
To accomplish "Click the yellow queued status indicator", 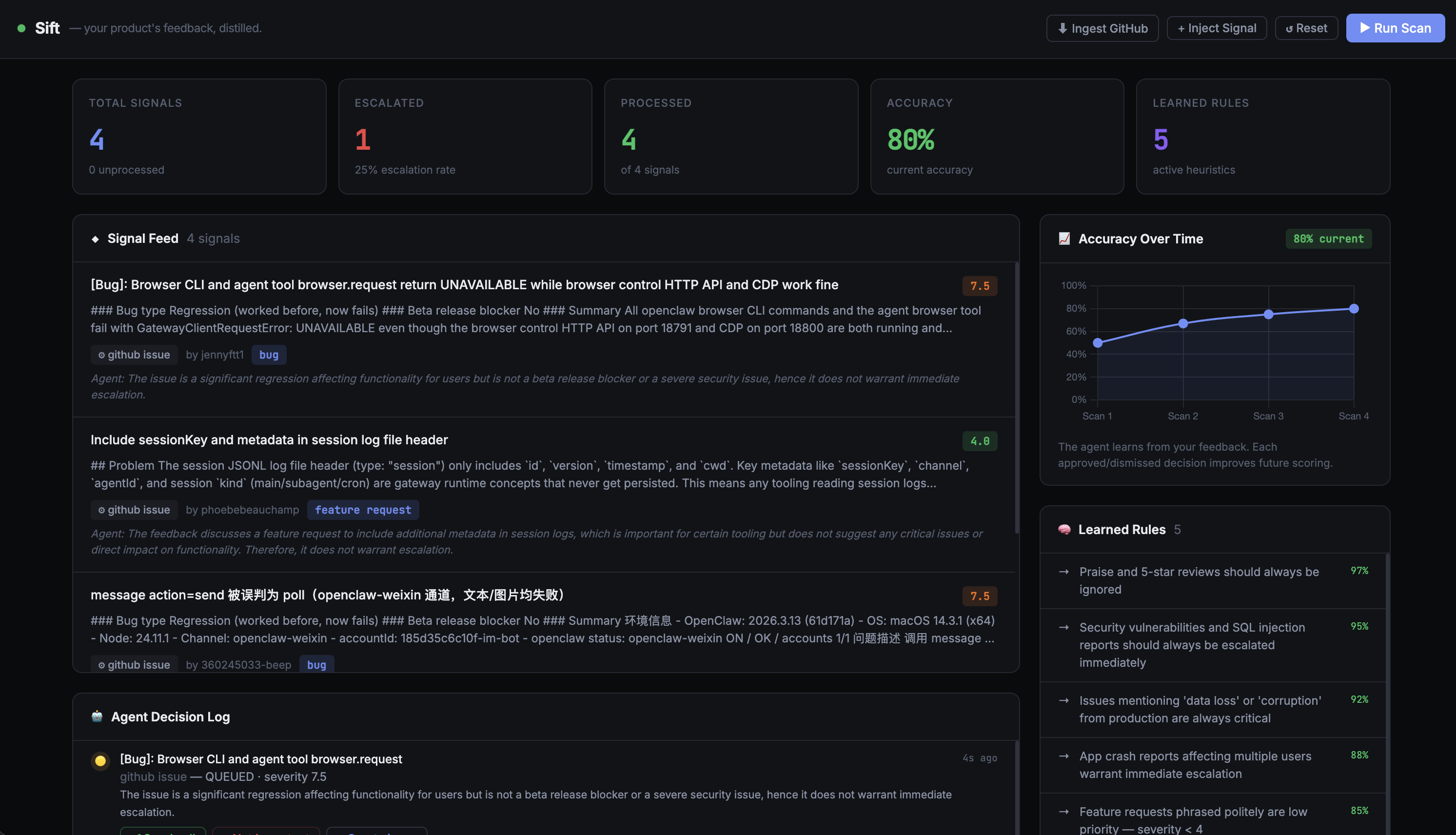I will 100,760.
